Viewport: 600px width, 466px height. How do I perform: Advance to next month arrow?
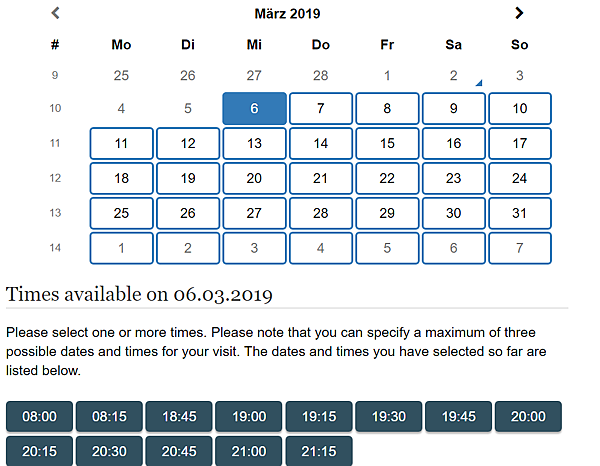point(519,13)
